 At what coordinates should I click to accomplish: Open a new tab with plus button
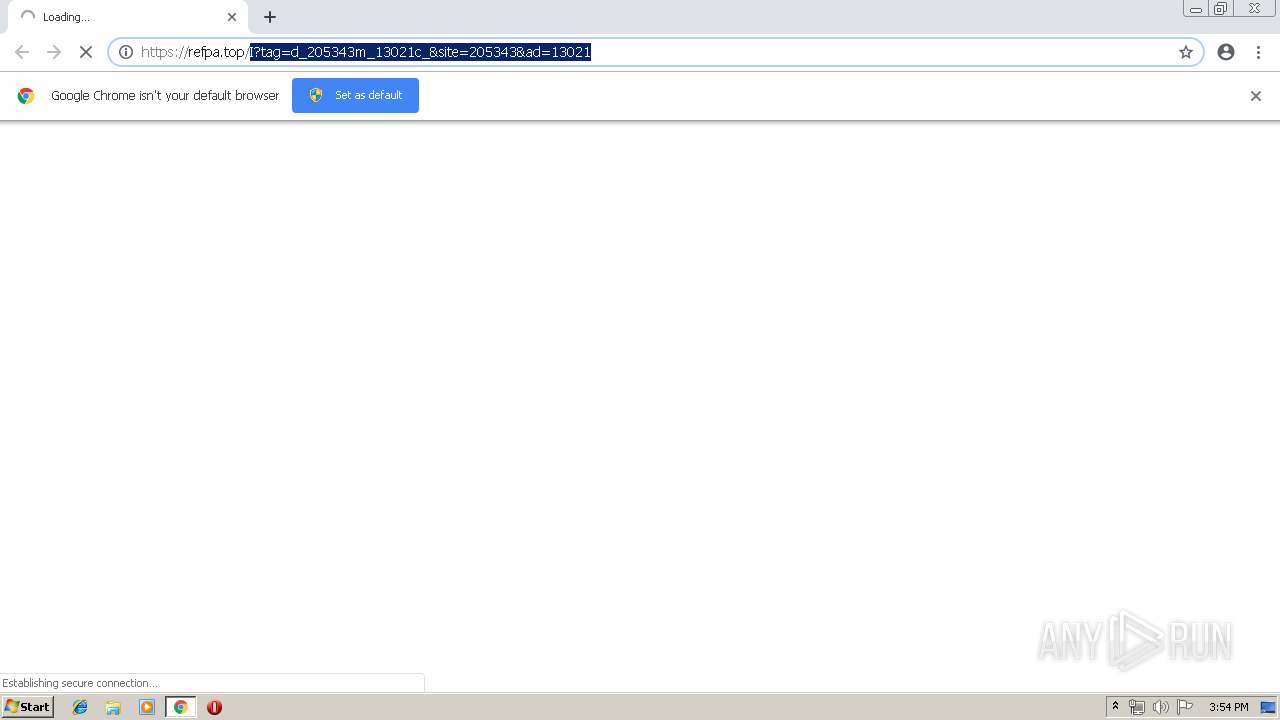coord(270,17)
